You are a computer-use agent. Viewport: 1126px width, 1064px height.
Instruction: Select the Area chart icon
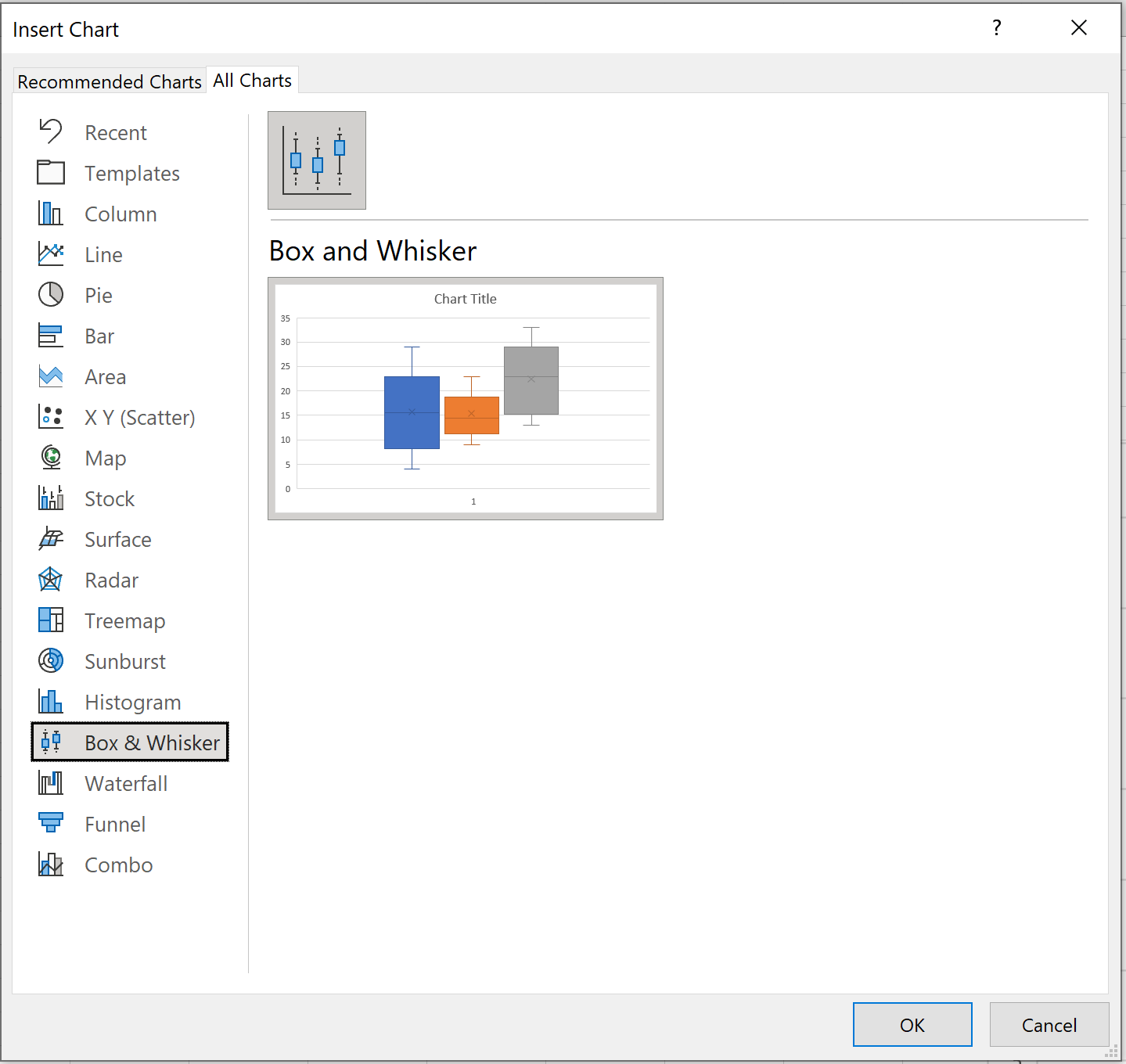(x=51, y=376)
